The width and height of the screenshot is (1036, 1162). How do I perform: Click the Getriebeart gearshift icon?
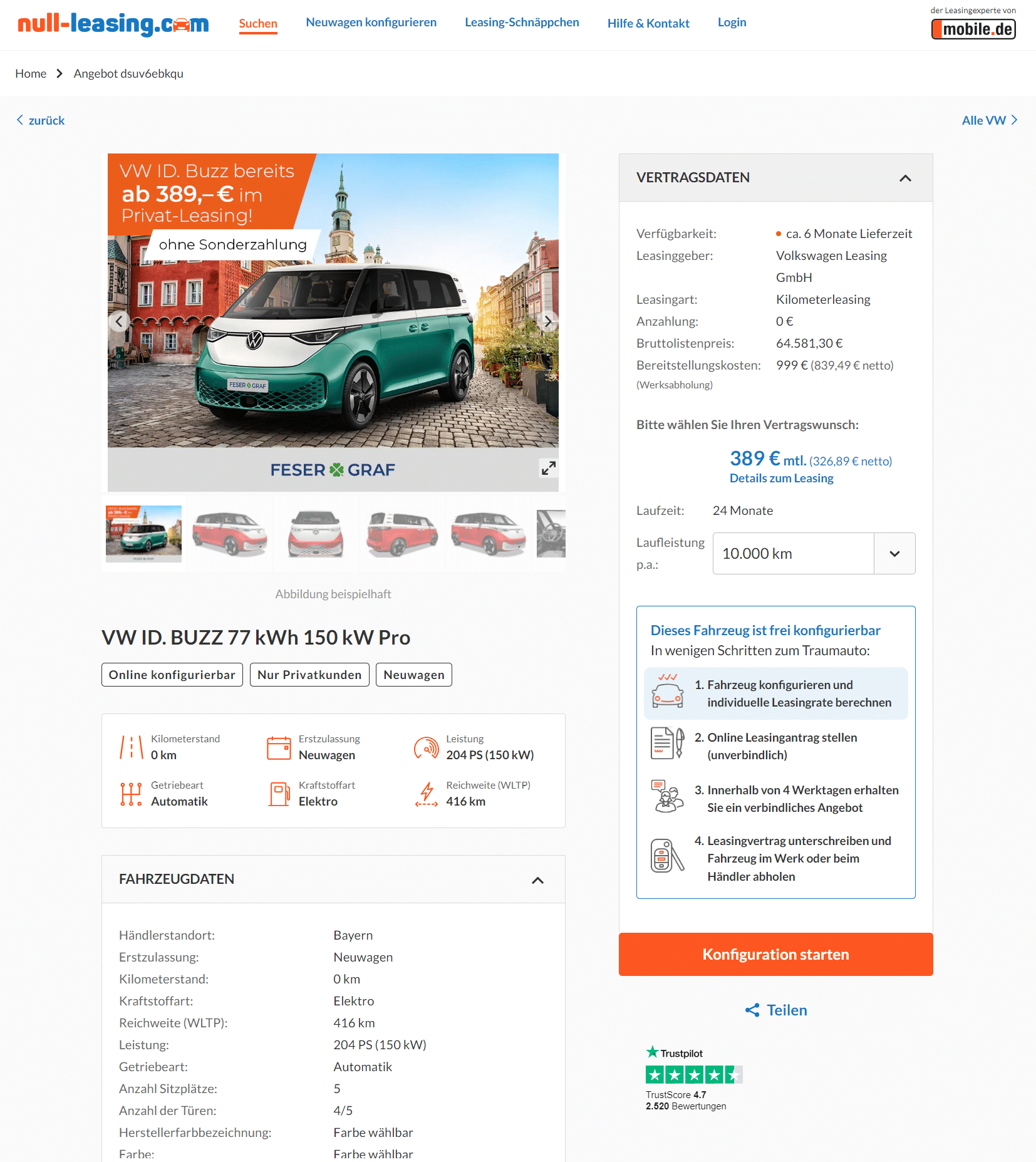(132, 794)
